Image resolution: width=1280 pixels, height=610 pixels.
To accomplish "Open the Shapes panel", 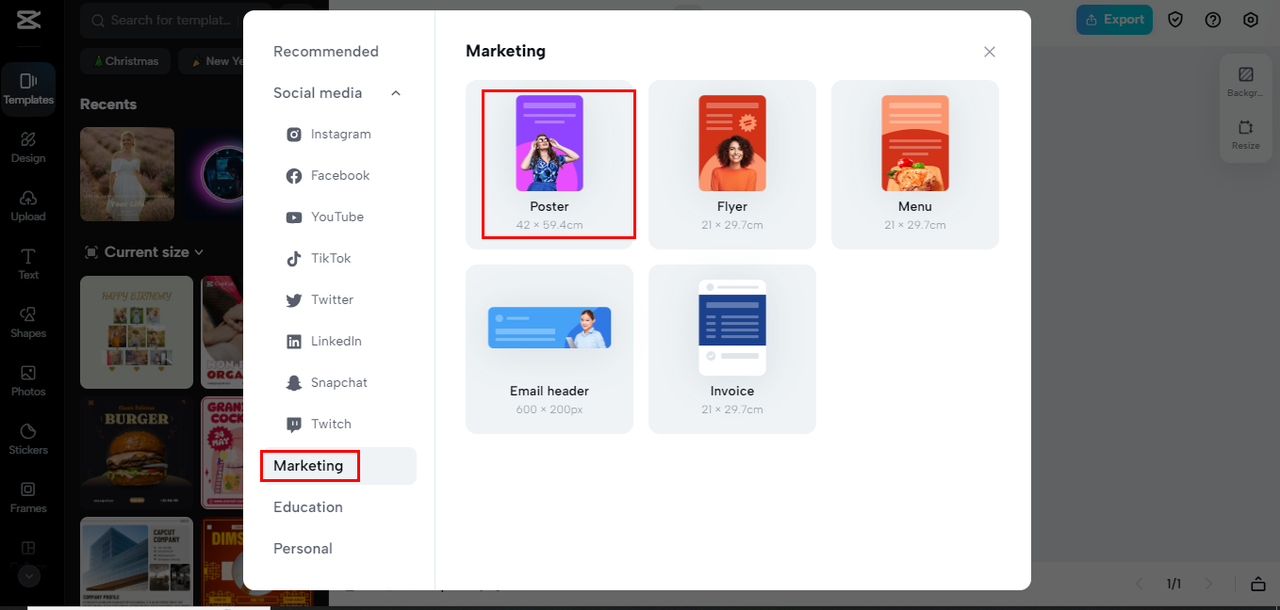I will point(28,322).
